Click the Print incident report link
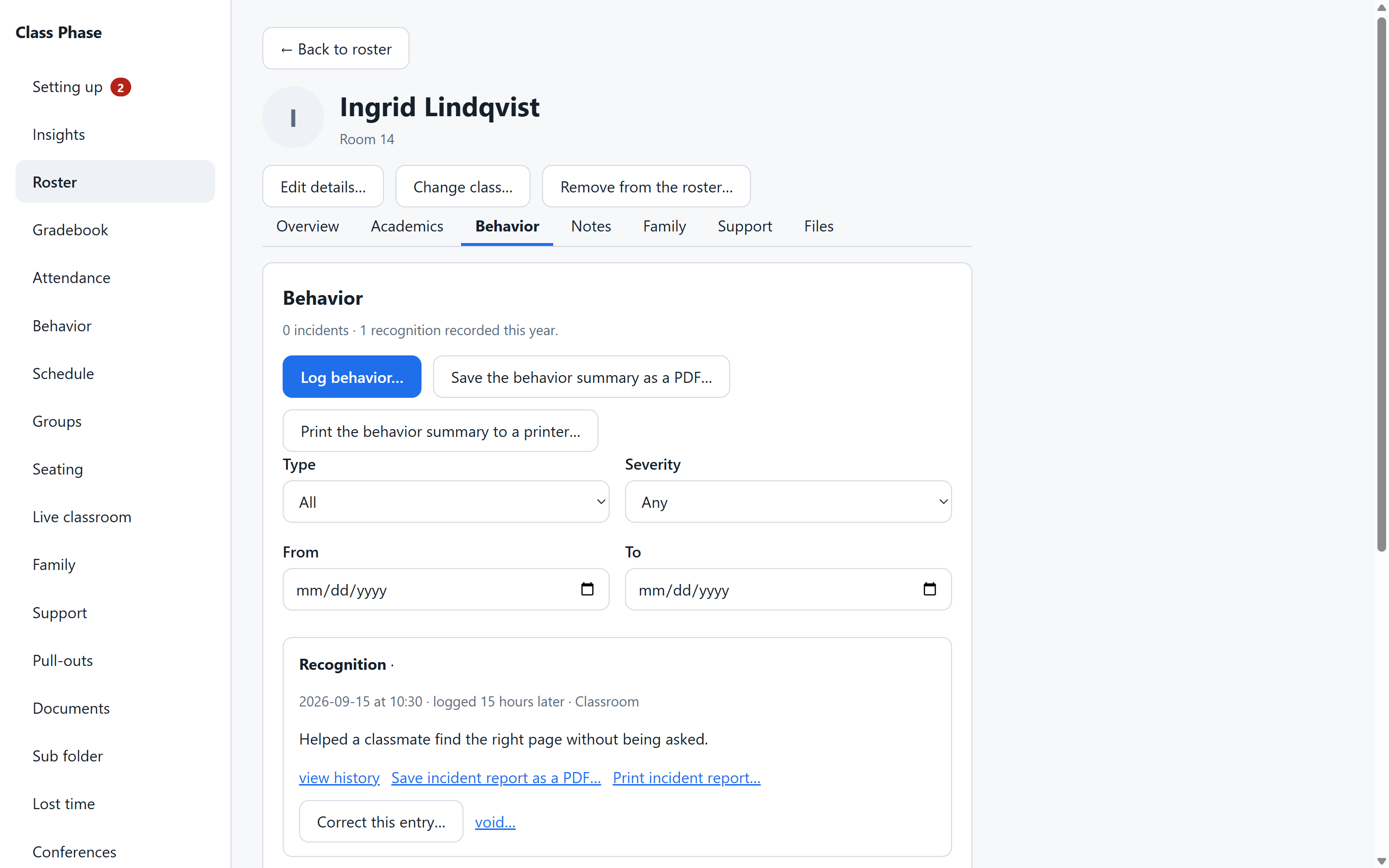The width and height of the screenshot is (1389, 868). (686, 778)
